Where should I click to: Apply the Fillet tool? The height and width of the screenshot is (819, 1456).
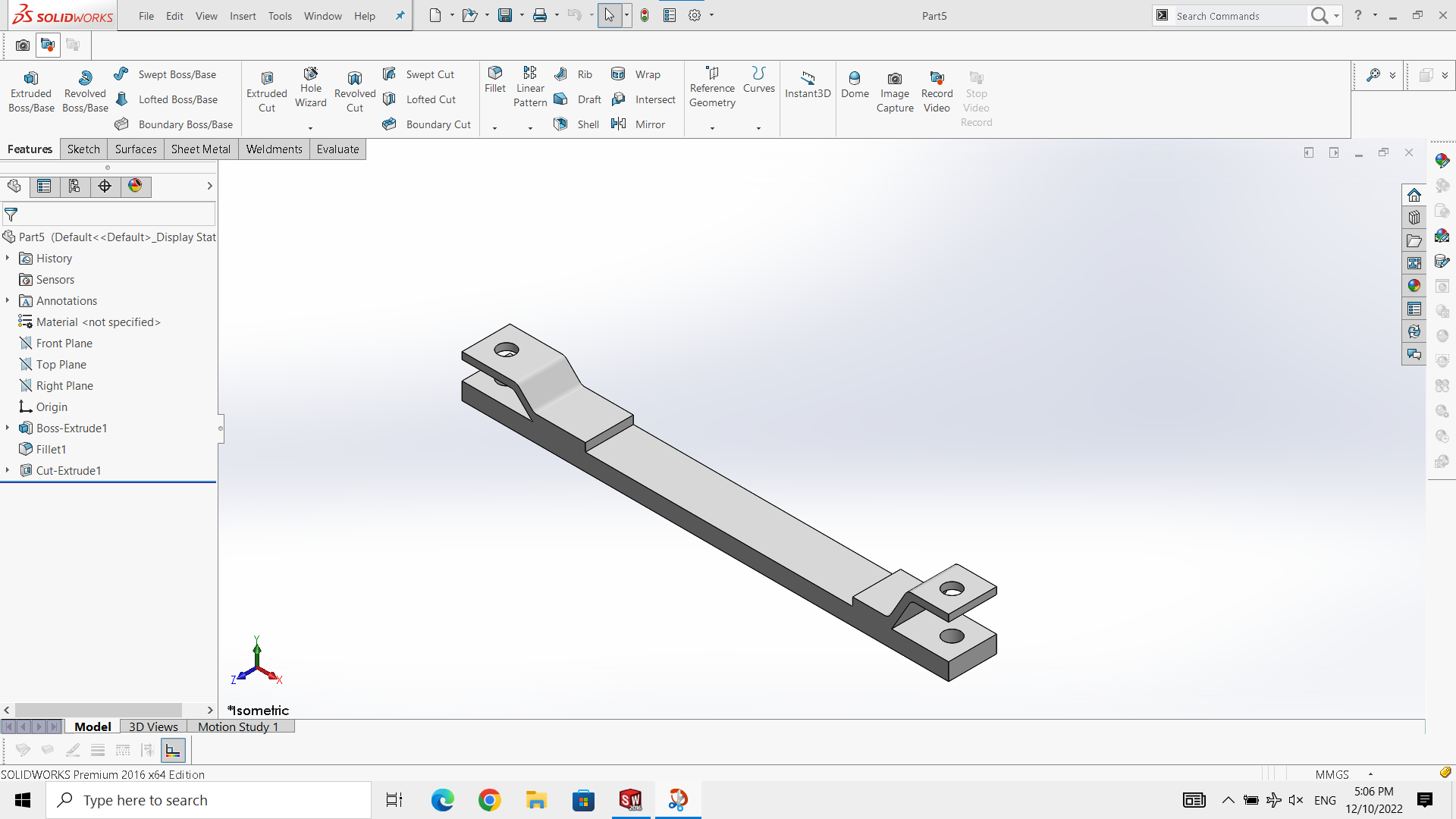click(x=495, y=80)
